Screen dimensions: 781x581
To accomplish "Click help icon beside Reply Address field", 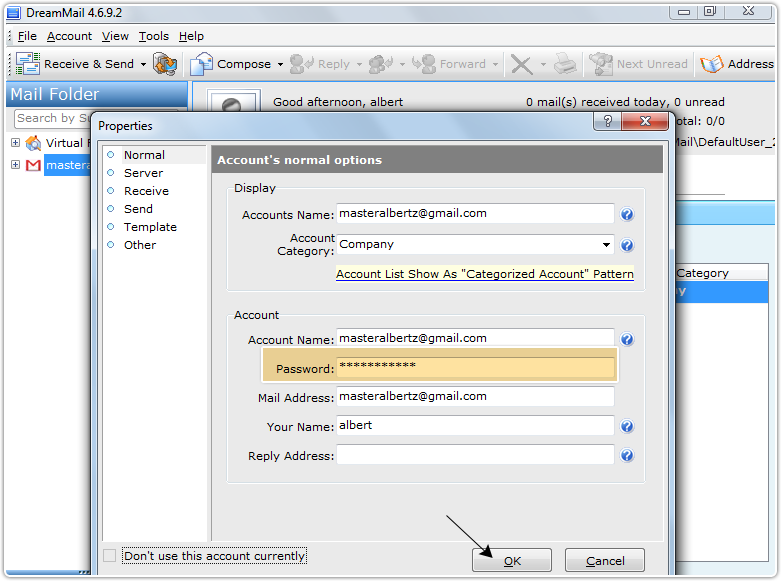I will click(627, 455).
